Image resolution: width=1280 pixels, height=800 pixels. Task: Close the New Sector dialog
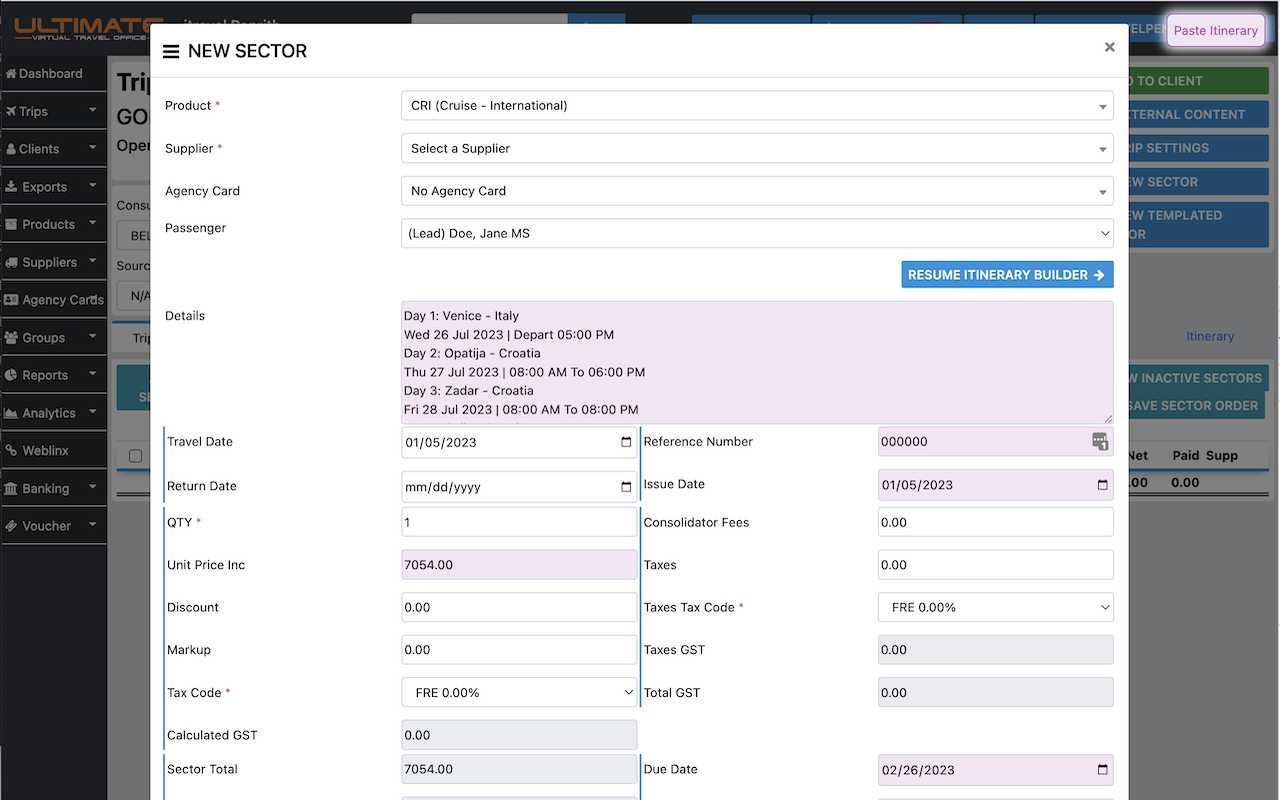pyautogui.click(x=1109, y=47)
